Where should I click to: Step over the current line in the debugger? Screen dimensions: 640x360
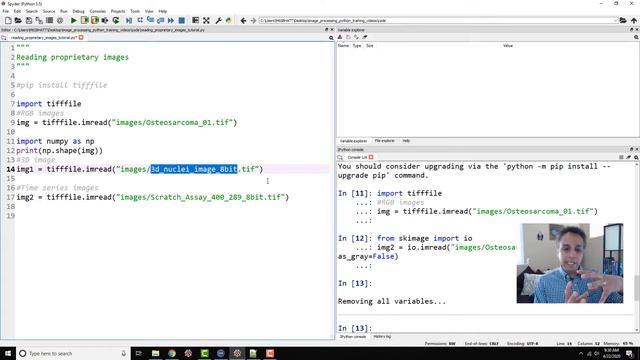140,20
